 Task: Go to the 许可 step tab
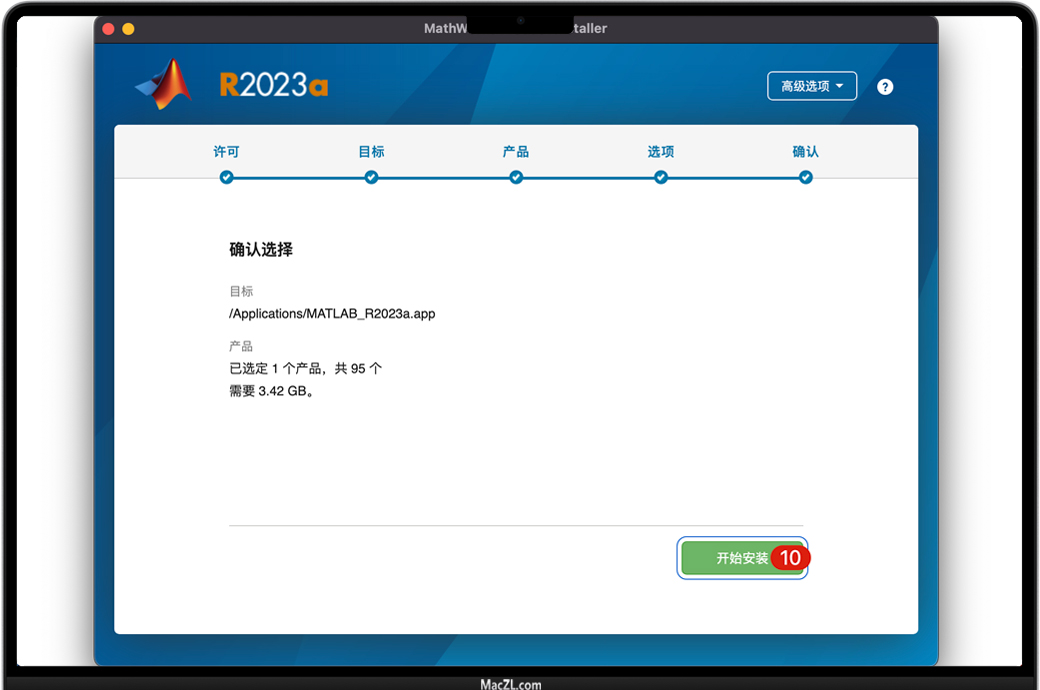click(x=226, y=152)
